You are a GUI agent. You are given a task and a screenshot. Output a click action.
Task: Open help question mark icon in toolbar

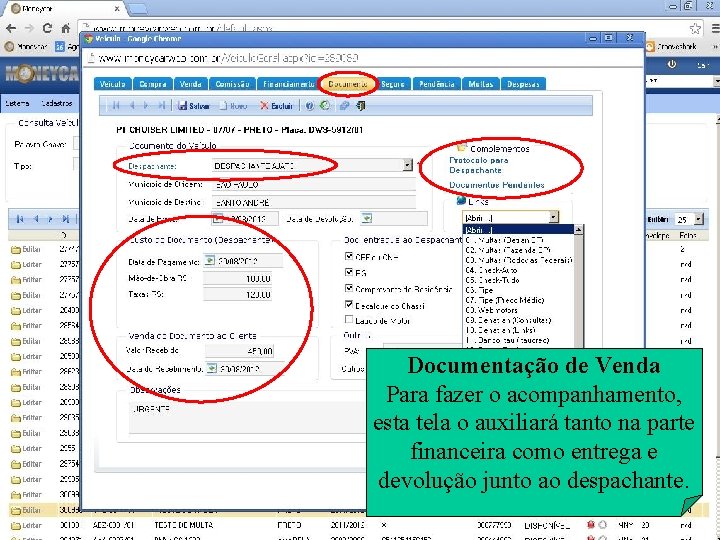tap(309, 106)
